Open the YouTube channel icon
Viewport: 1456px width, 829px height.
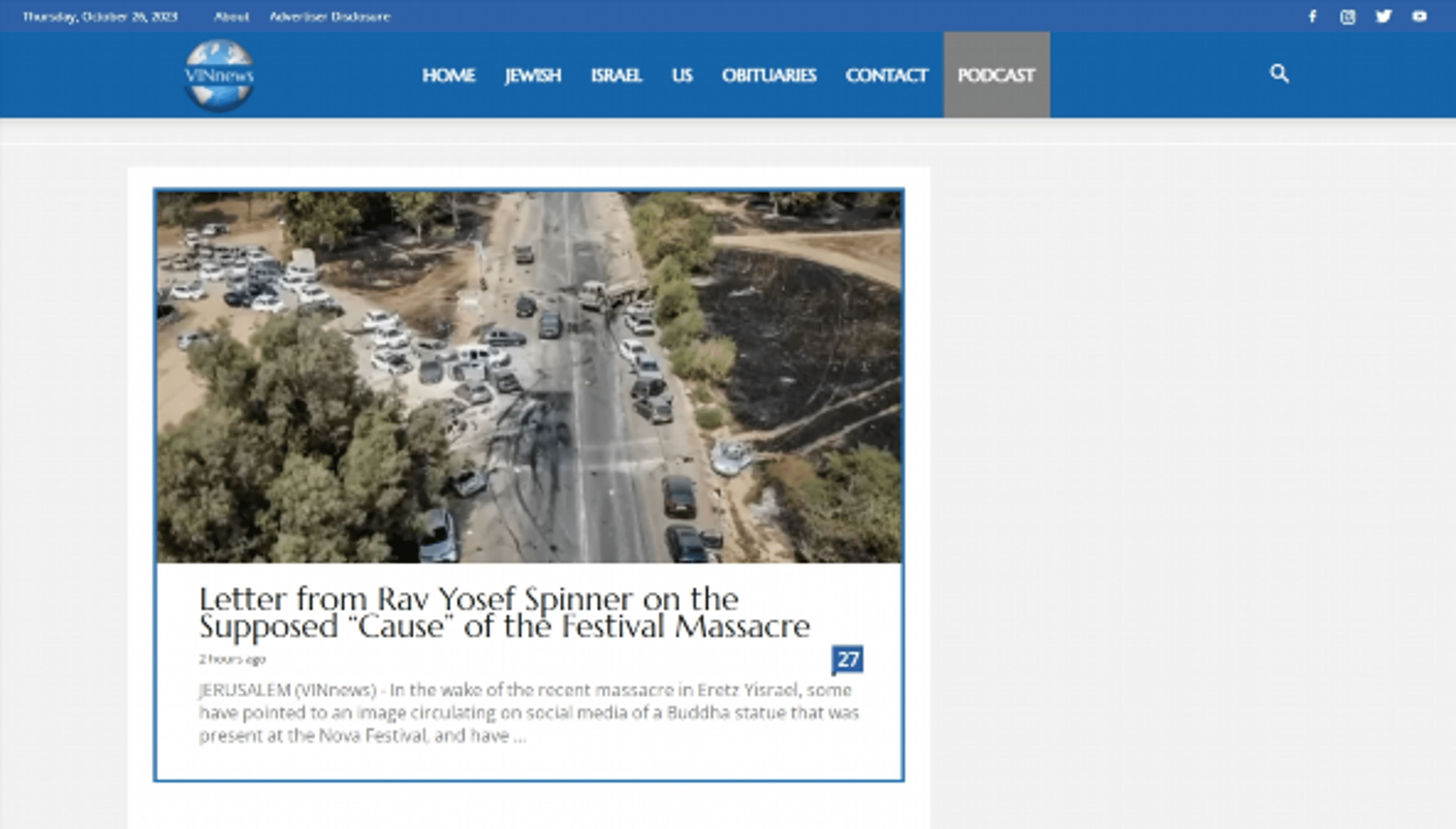click(1420, 17)
